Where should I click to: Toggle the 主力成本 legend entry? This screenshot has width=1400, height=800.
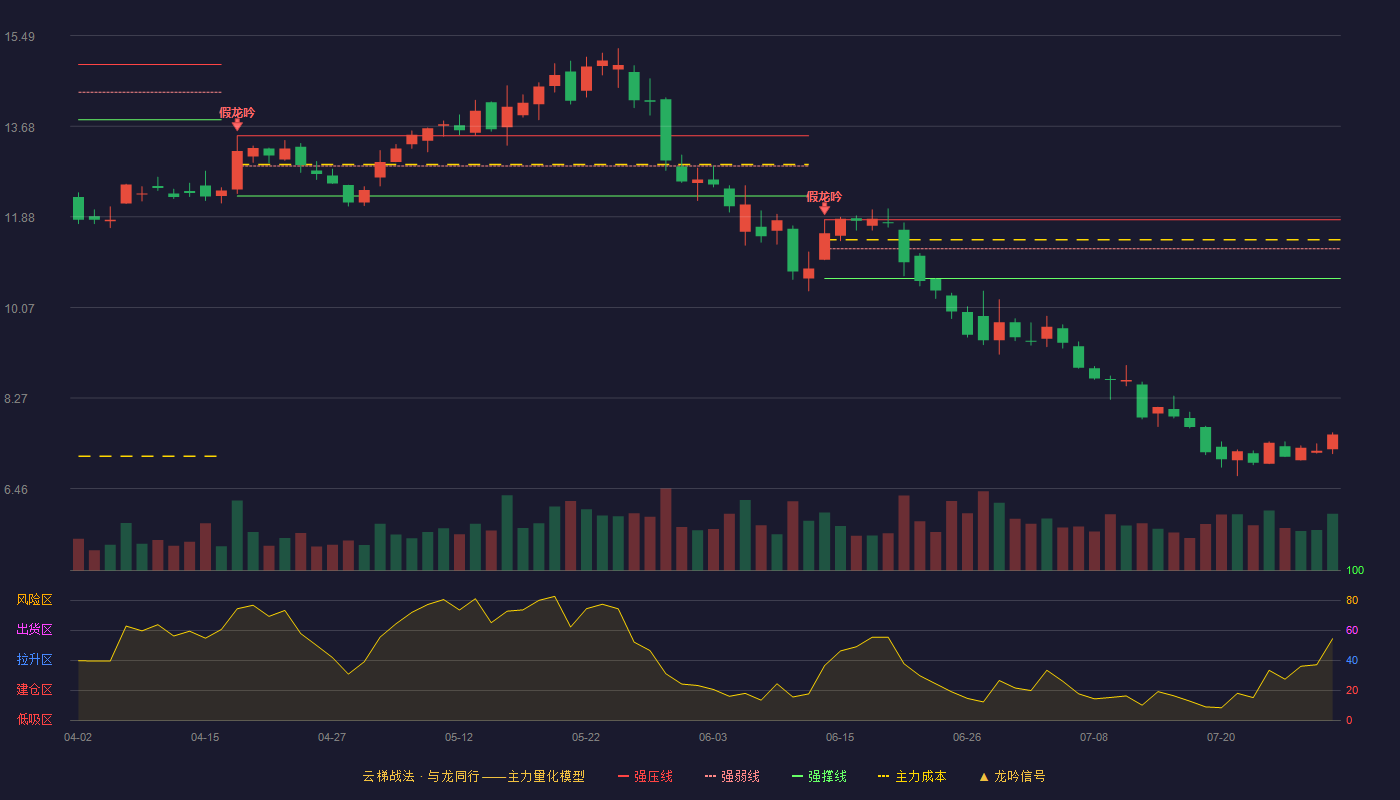912,776
